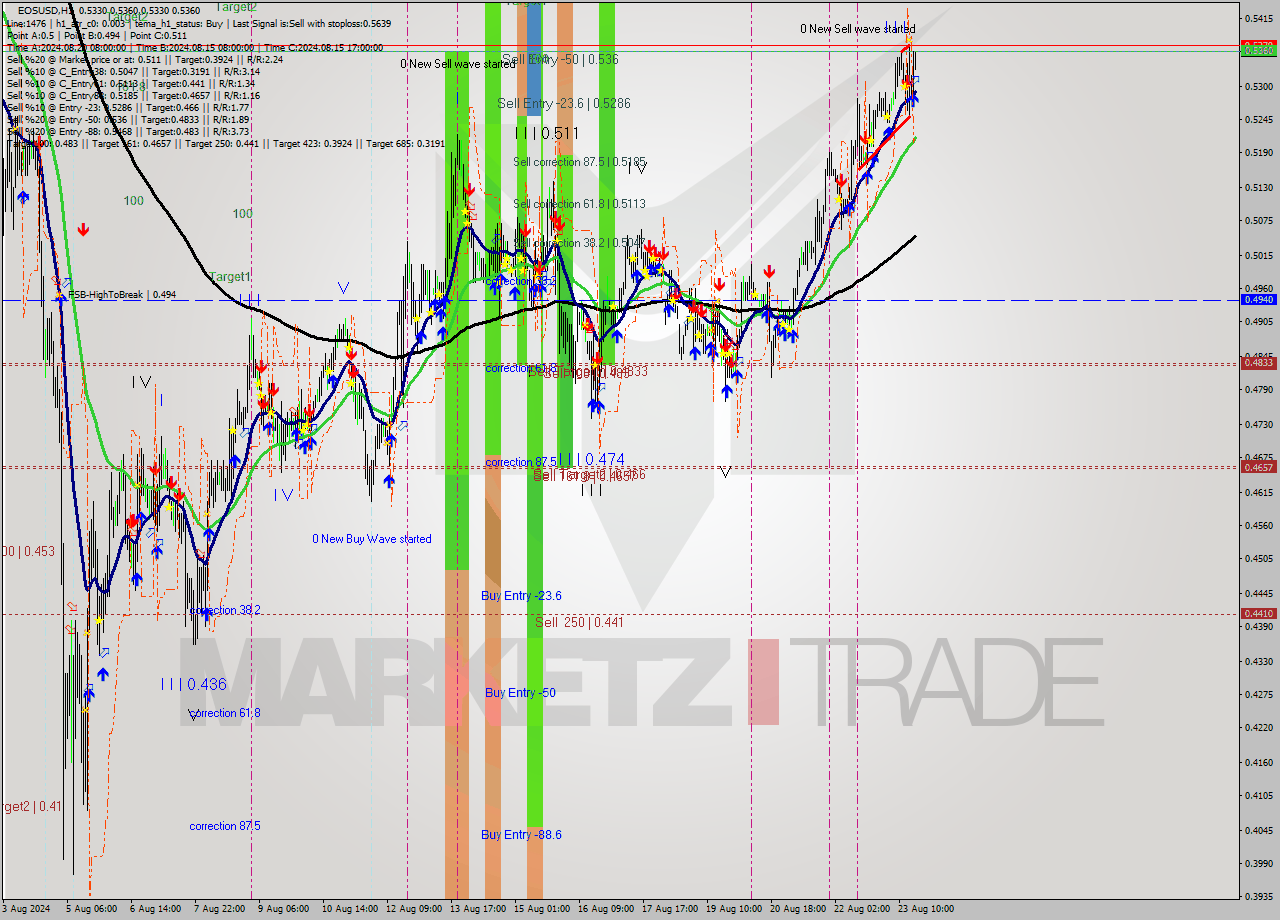Click the green 'Target1' label
Image resolution: width=1280 pixels, height=920 pixels.
click(x=230, y=276)
